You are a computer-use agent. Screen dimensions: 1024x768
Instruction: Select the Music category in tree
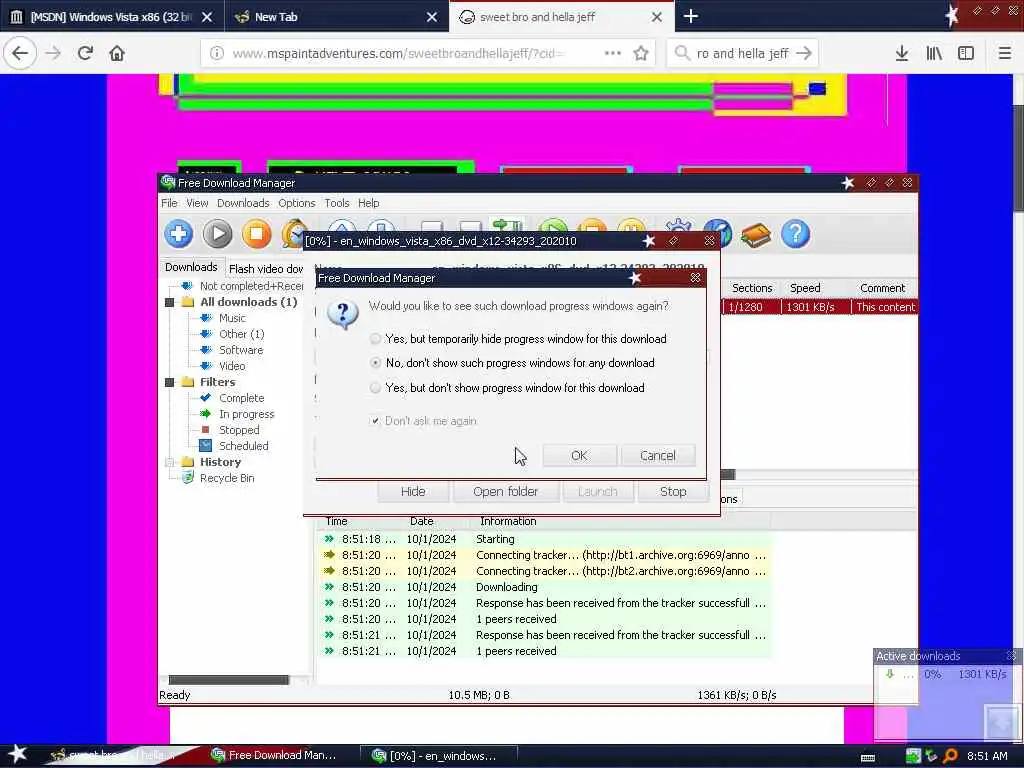point(232,318)
